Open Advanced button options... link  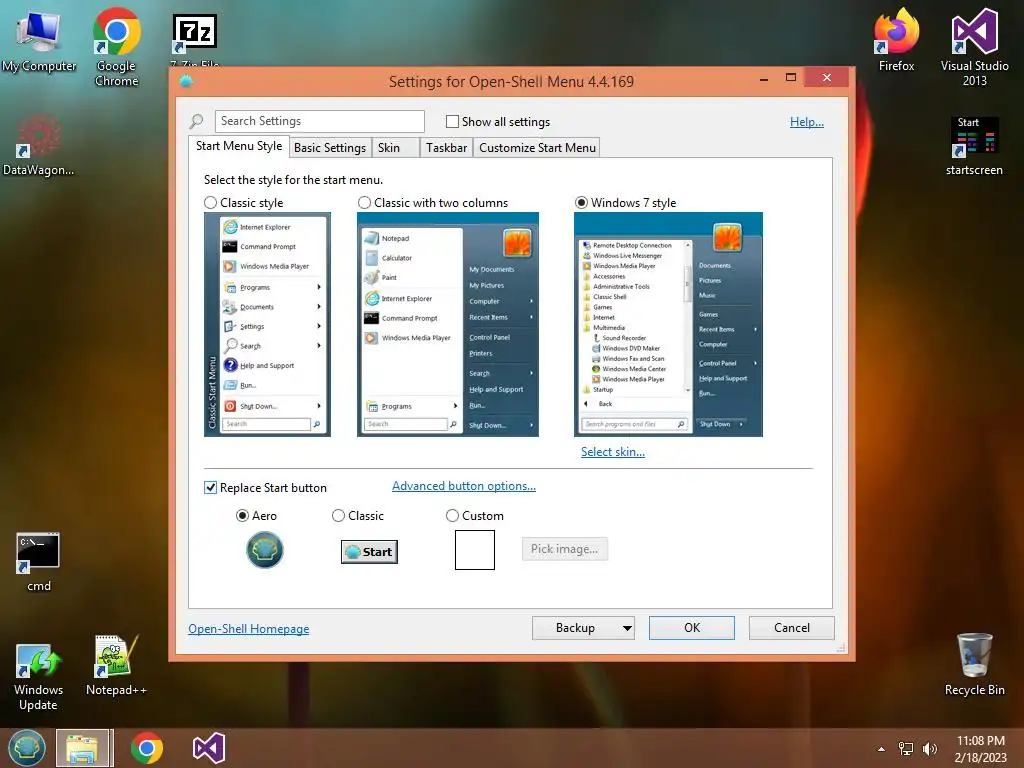464,486
